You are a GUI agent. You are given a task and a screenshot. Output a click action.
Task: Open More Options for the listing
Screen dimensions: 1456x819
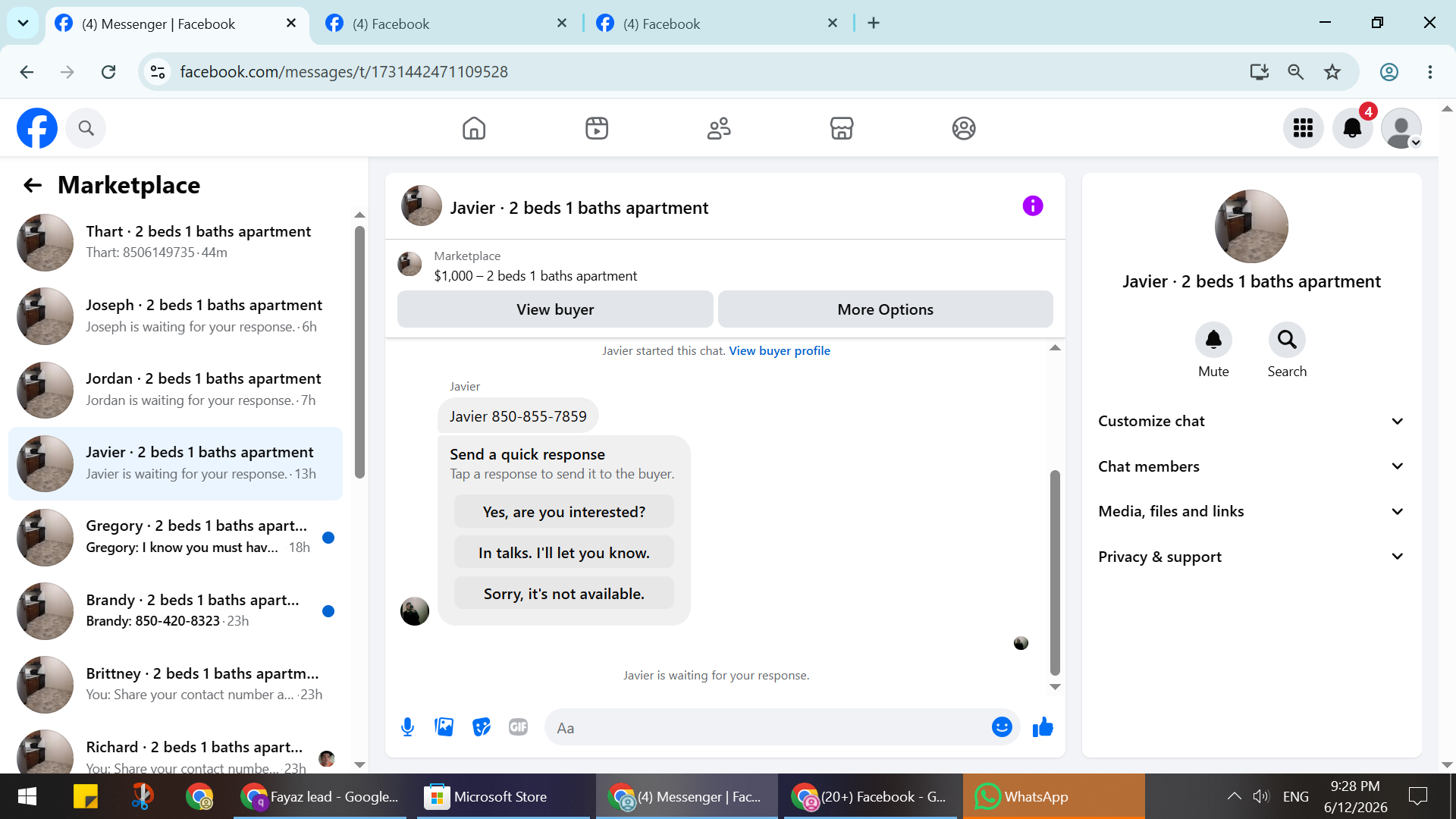[x=885, y=309]
